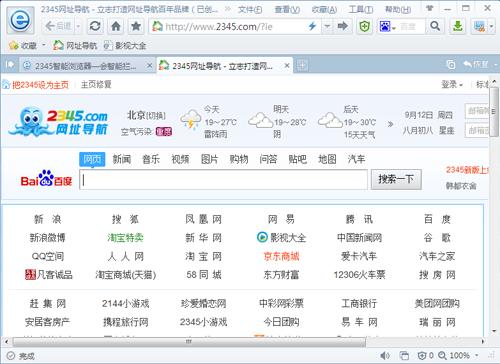Click the 2345 browser logo icon
The width and height of the screenshot is (500, 364).
tap(21, 20)
